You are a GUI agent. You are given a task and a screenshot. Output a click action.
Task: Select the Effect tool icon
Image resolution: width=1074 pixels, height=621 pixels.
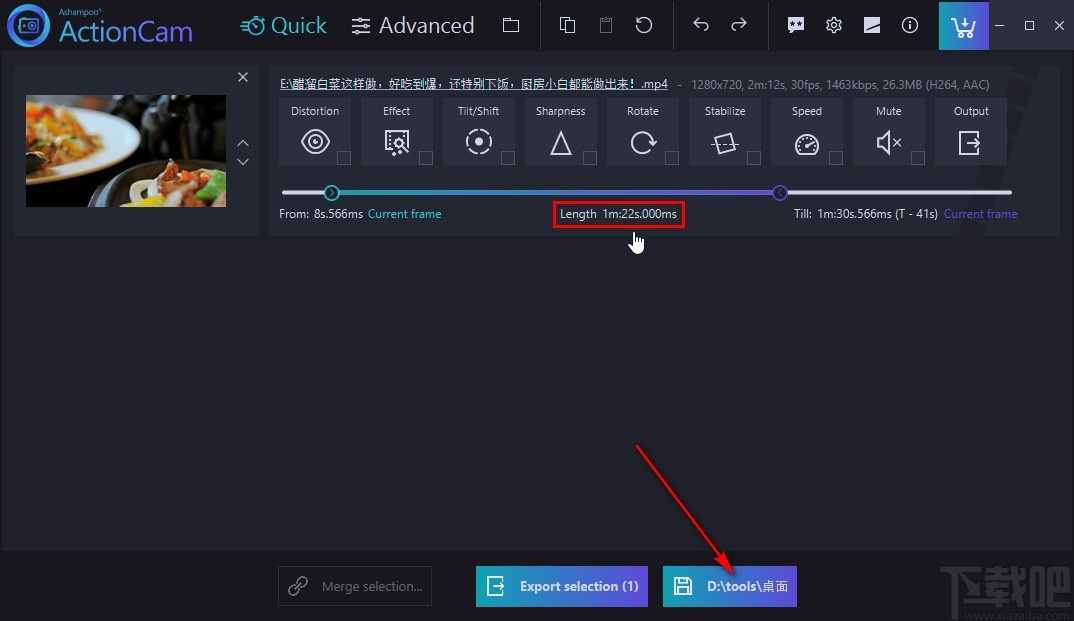[x=397, y=142]
